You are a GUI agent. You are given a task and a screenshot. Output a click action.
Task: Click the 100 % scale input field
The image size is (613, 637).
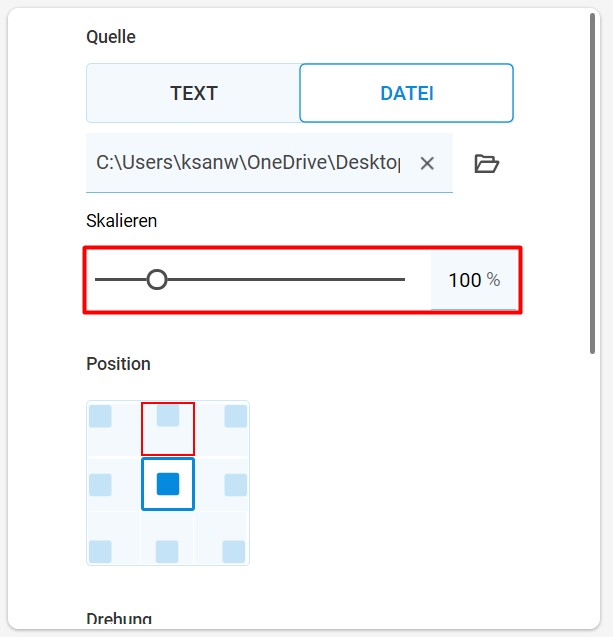click(x=474, y=280)
